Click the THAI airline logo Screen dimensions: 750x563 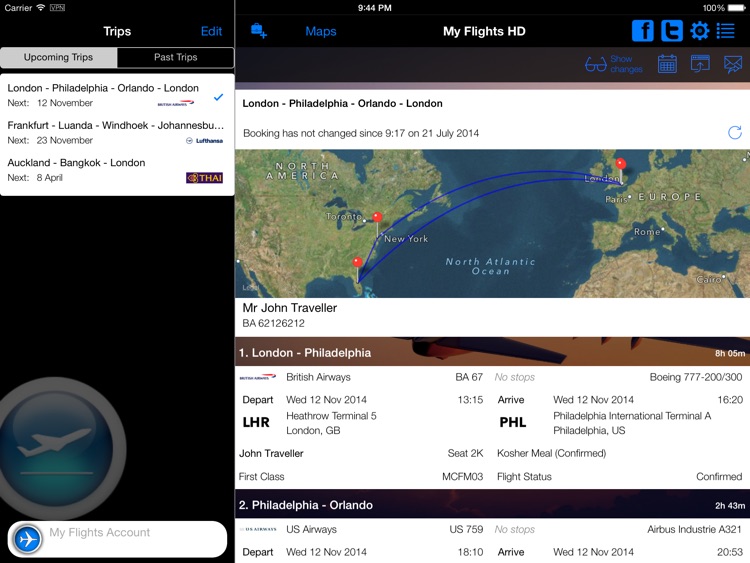pos(205,178)
